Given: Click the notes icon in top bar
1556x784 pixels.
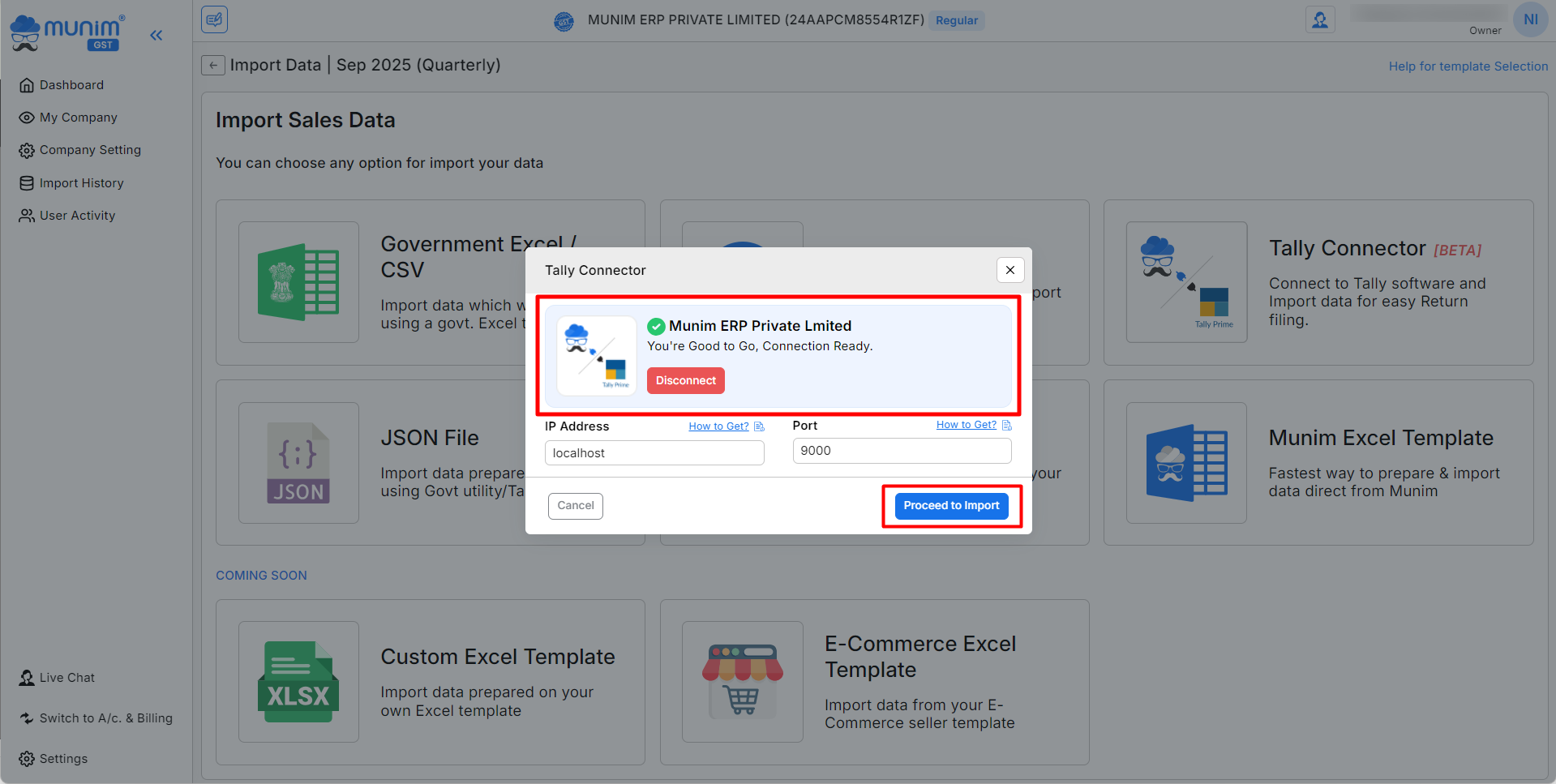Looking at the screenshot, I should 215,19.
